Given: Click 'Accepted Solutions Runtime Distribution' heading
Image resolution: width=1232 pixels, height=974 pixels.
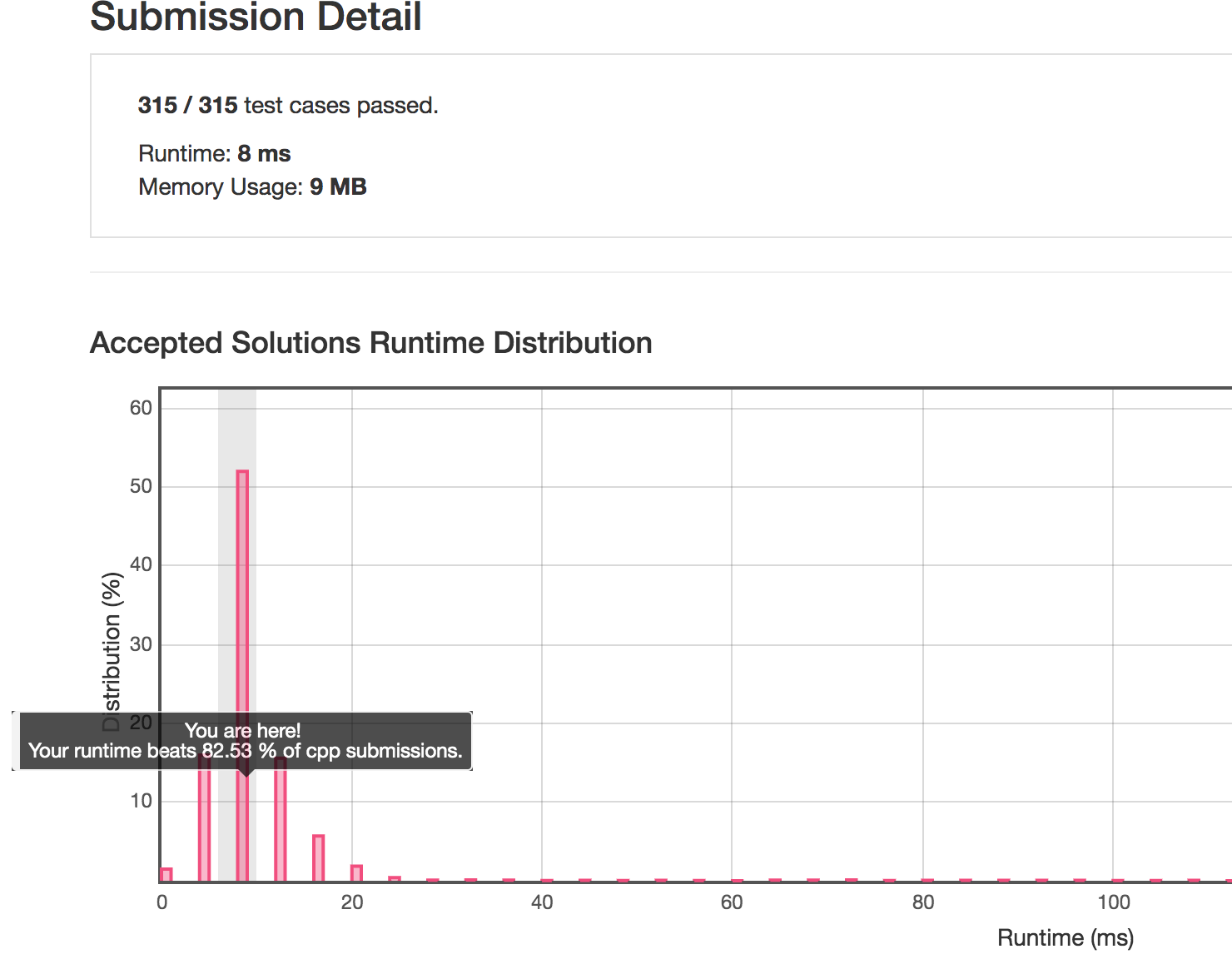Looking at the screenshot, I should pyautogui.click(x=370, y=343).
